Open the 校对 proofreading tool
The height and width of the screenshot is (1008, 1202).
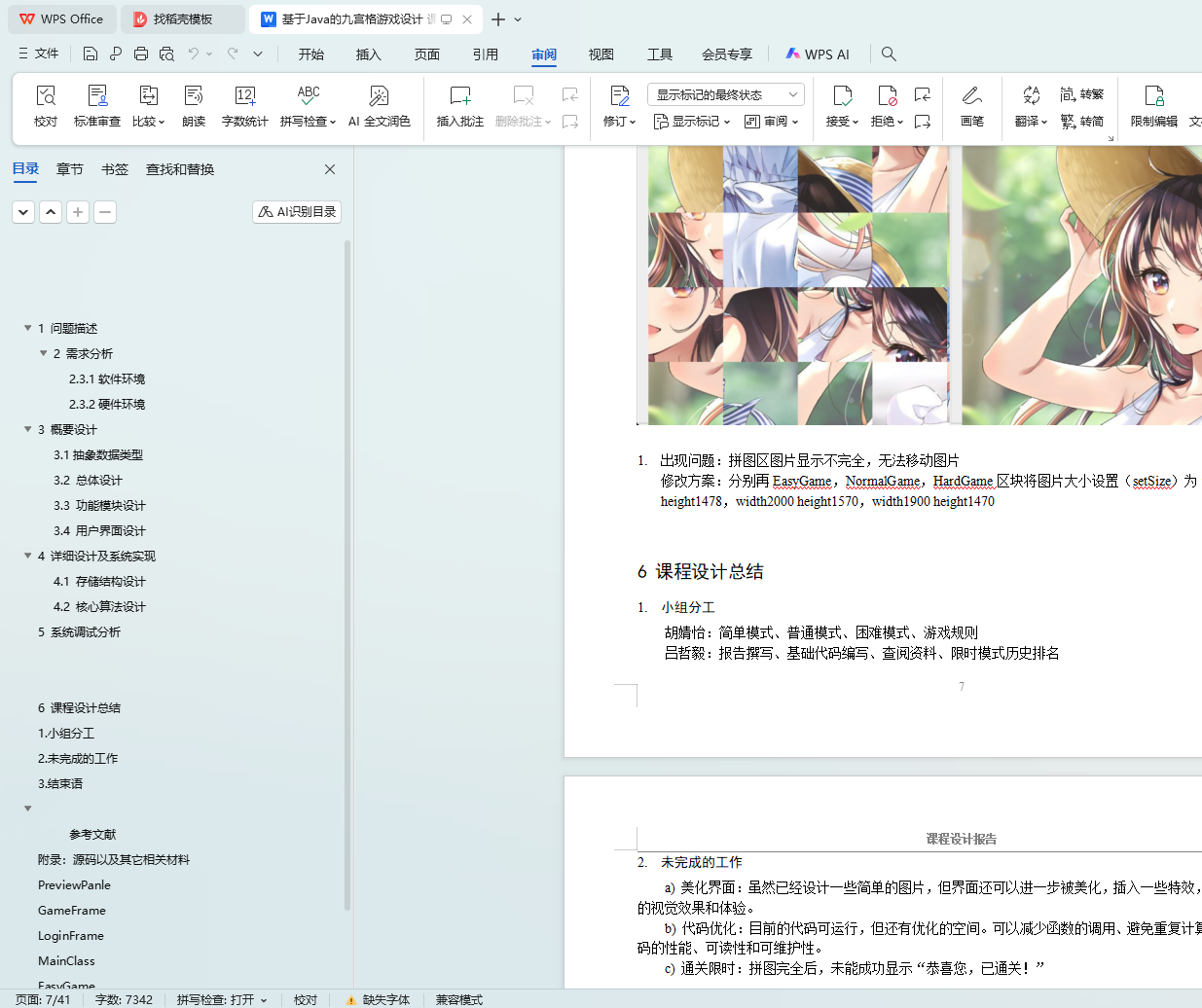pyautogui.click(x=46, y=106)
